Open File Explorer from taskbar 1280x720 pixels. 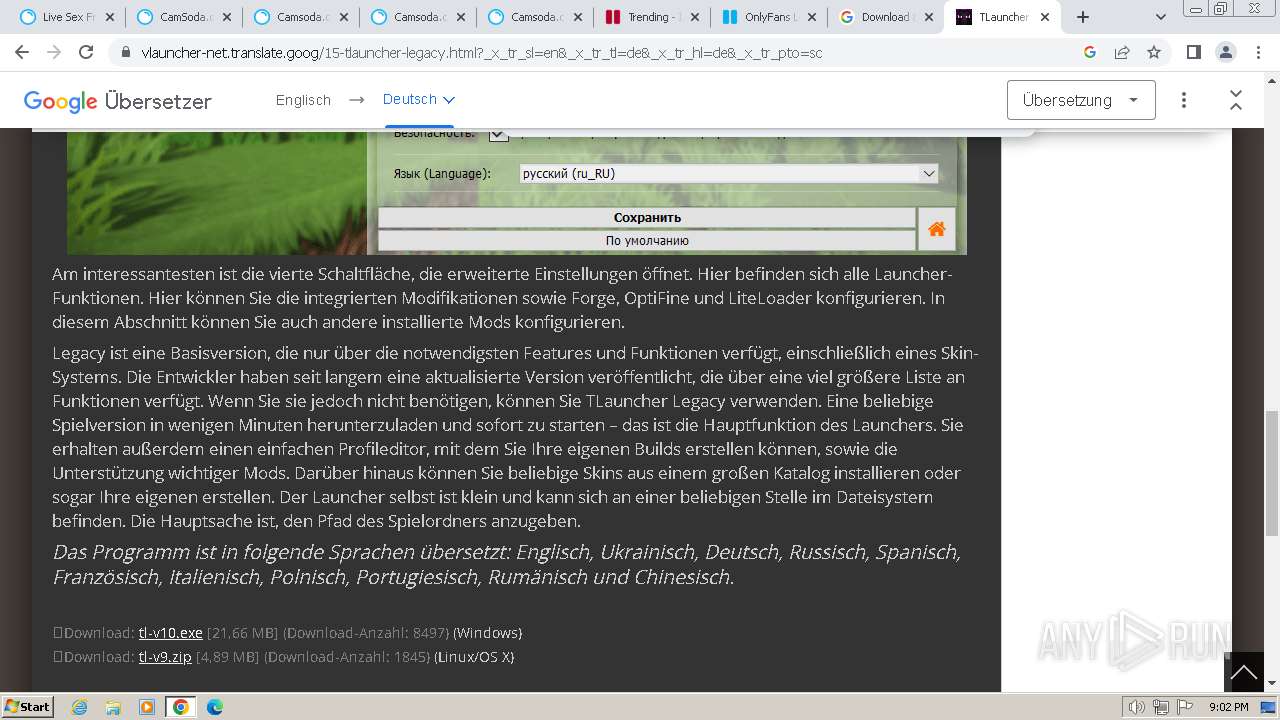(113, 707)
